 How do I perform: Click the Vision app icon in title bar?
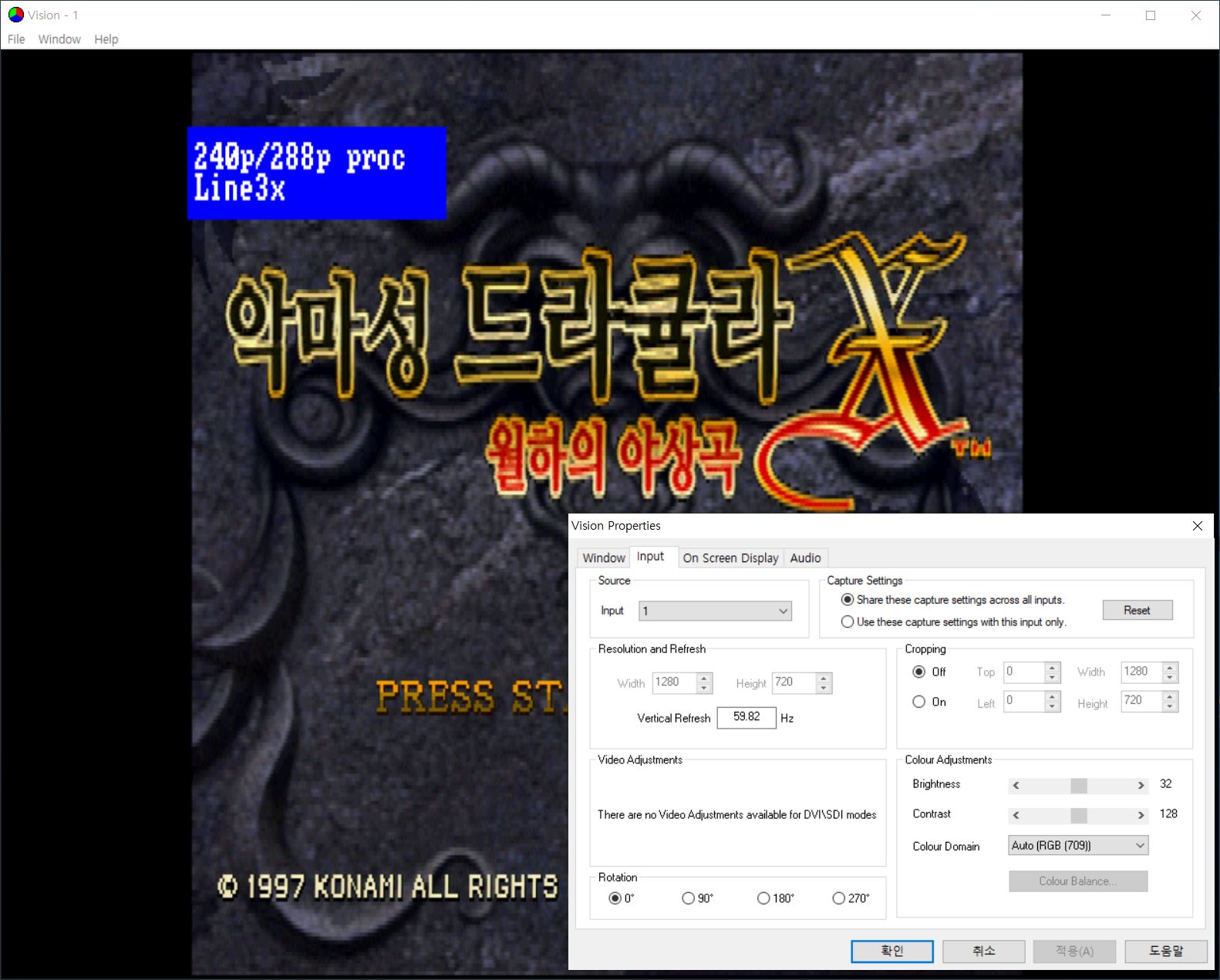pyautogui.click(x=15, y=15)
